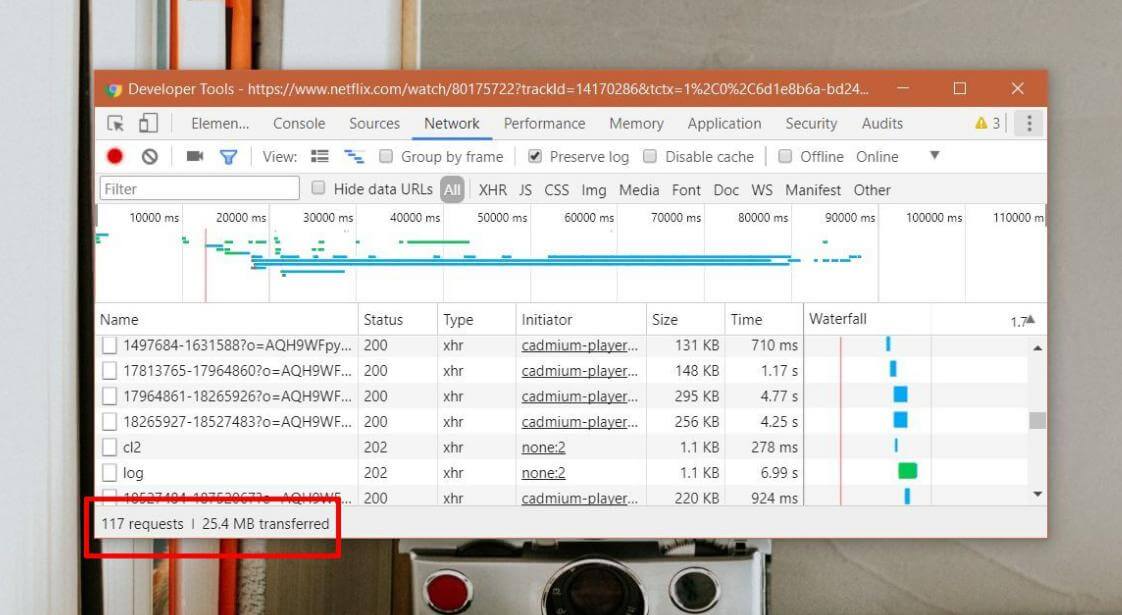The height and width of the screenshot is (615, 1122).
Task: Filter requests by WS
Action: (x=762, y=190)
